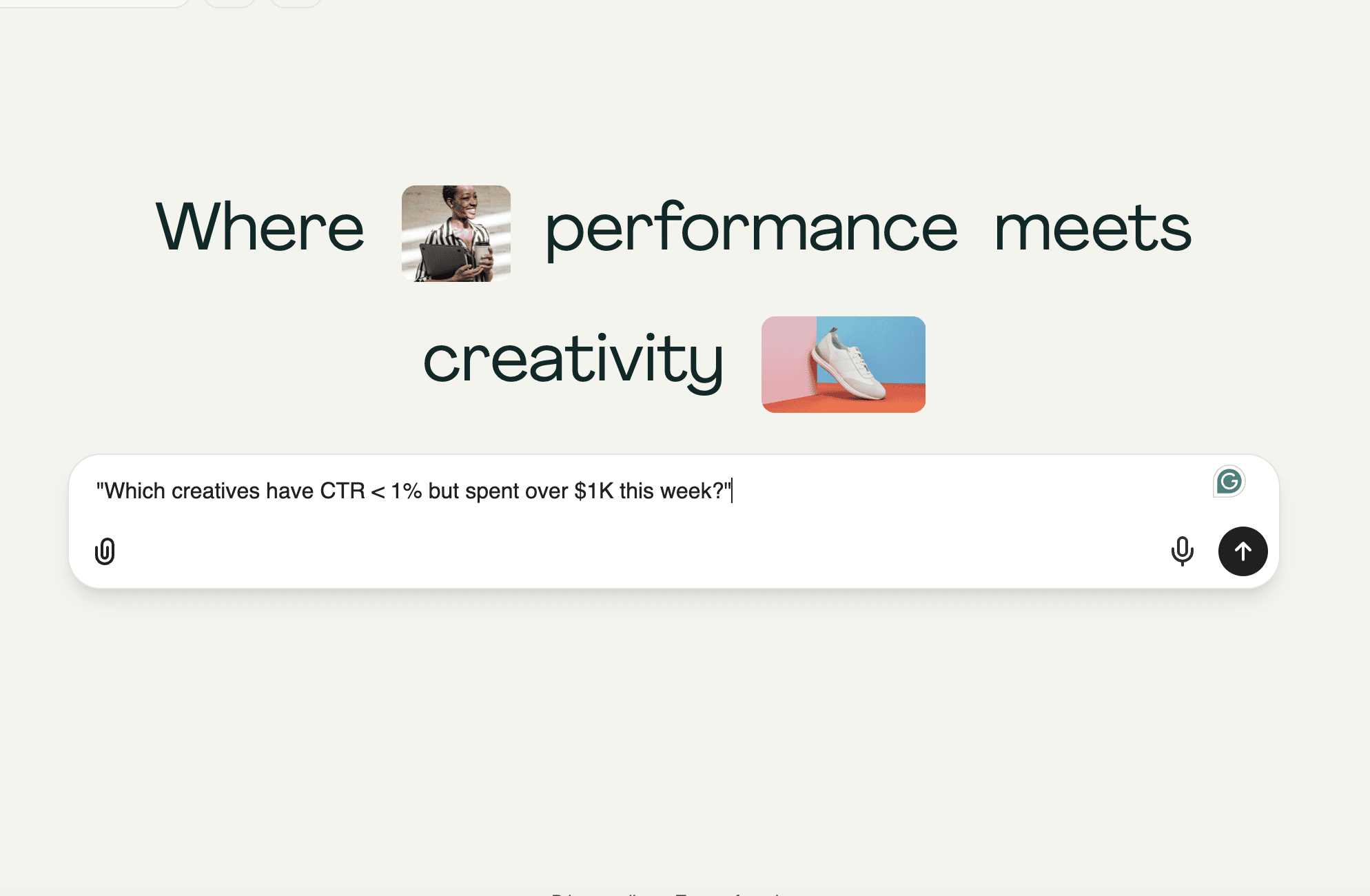Click the rightmost small pill cut off at top
Viewport: 1370px width, 896px height.
click(296, 3)
